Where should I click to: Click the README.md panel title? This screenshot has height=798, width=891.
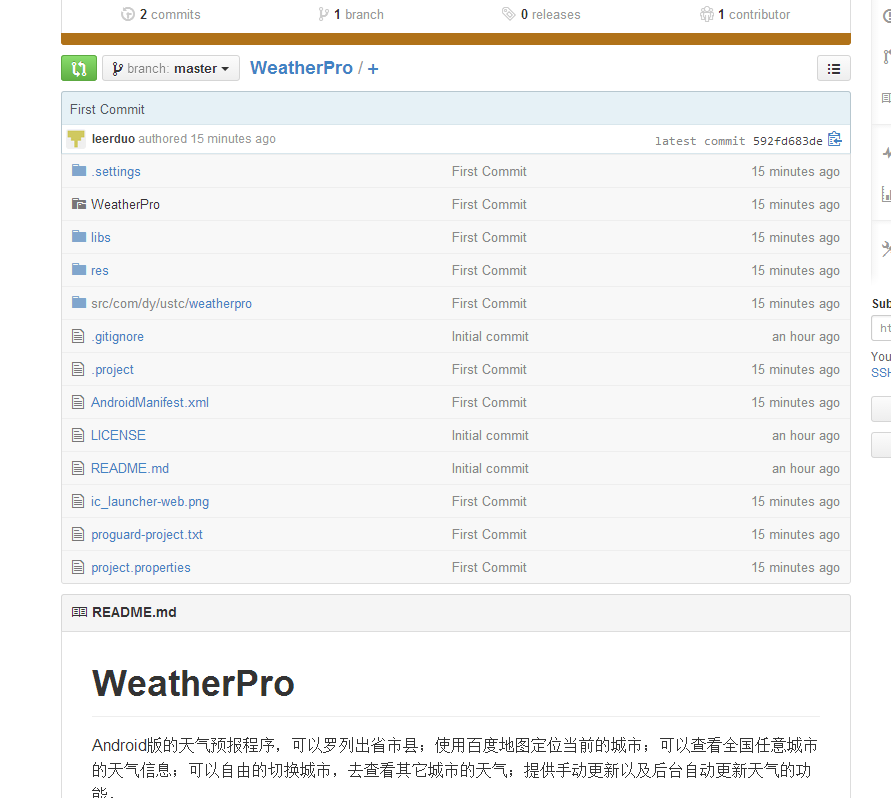pos(134,612)
